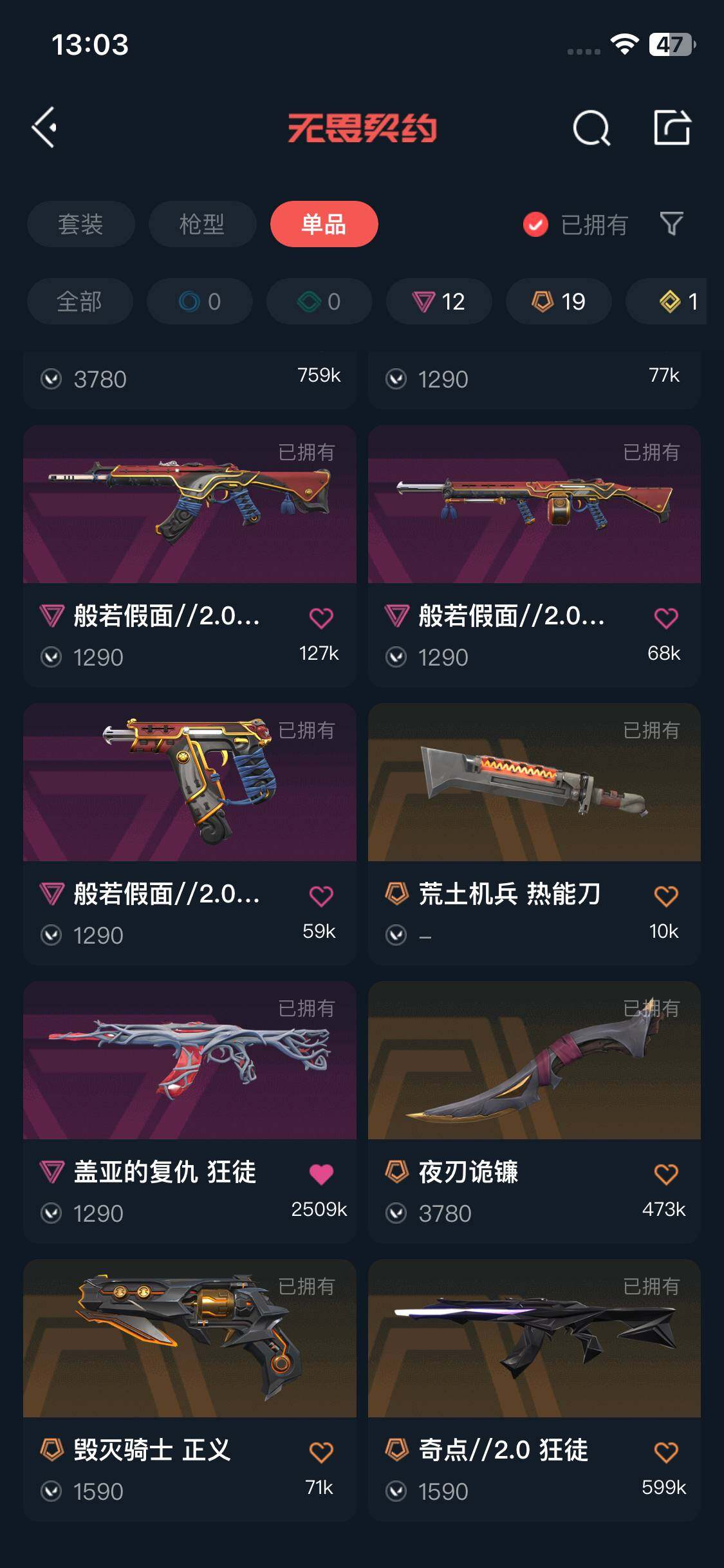Switch to the 枪型 tab
Screen dimensions: 724x1568
202,224
